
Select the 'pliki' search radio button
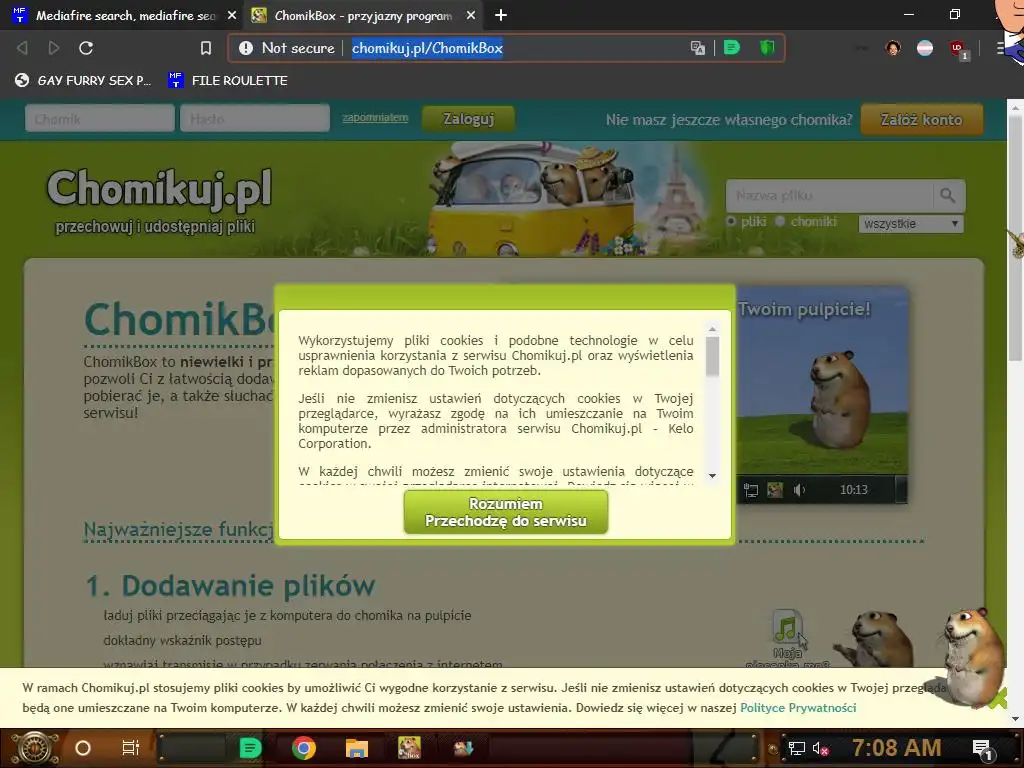click(x=731, y=221)
